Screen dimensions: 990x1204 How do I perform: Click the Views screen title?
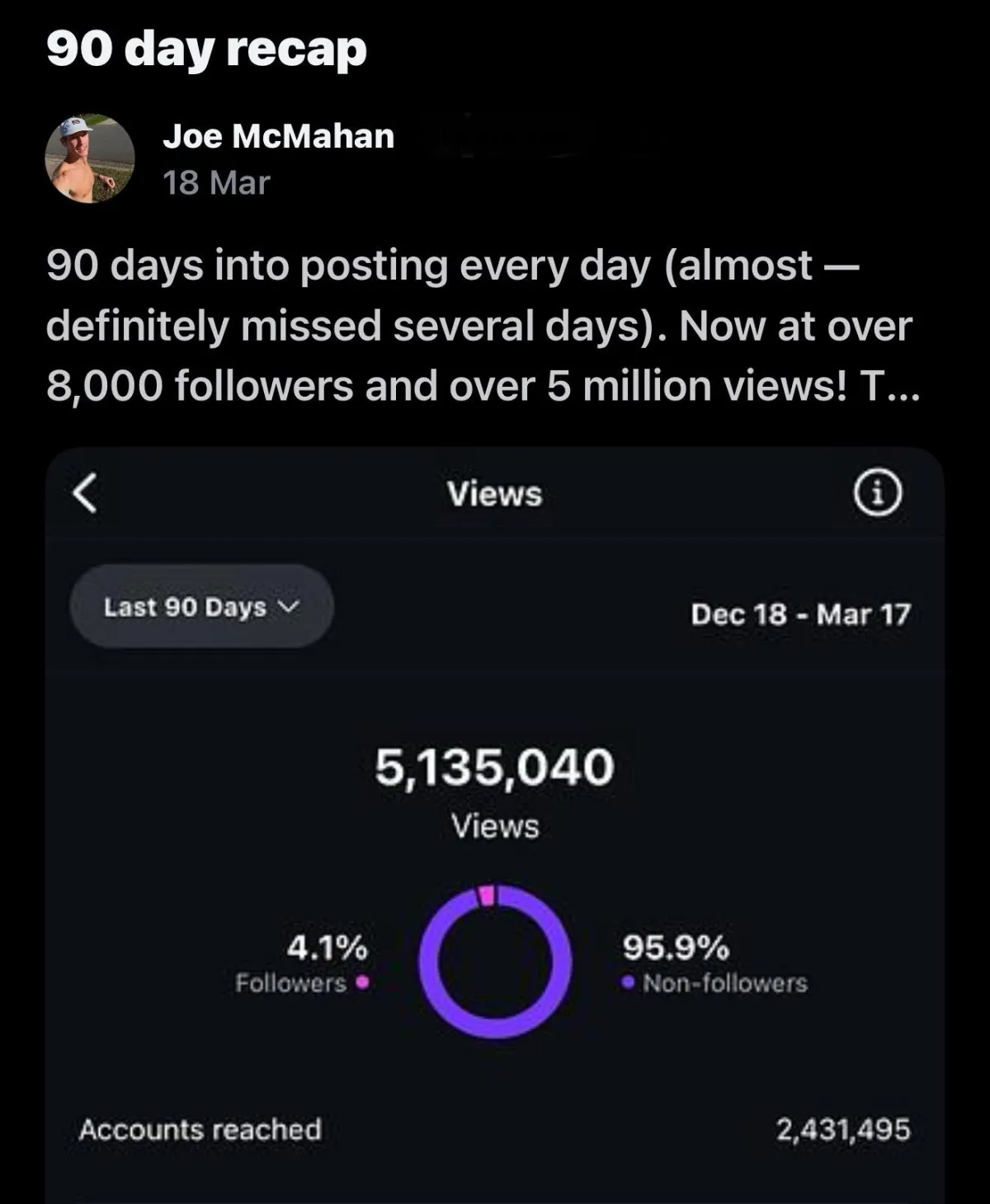495,494
